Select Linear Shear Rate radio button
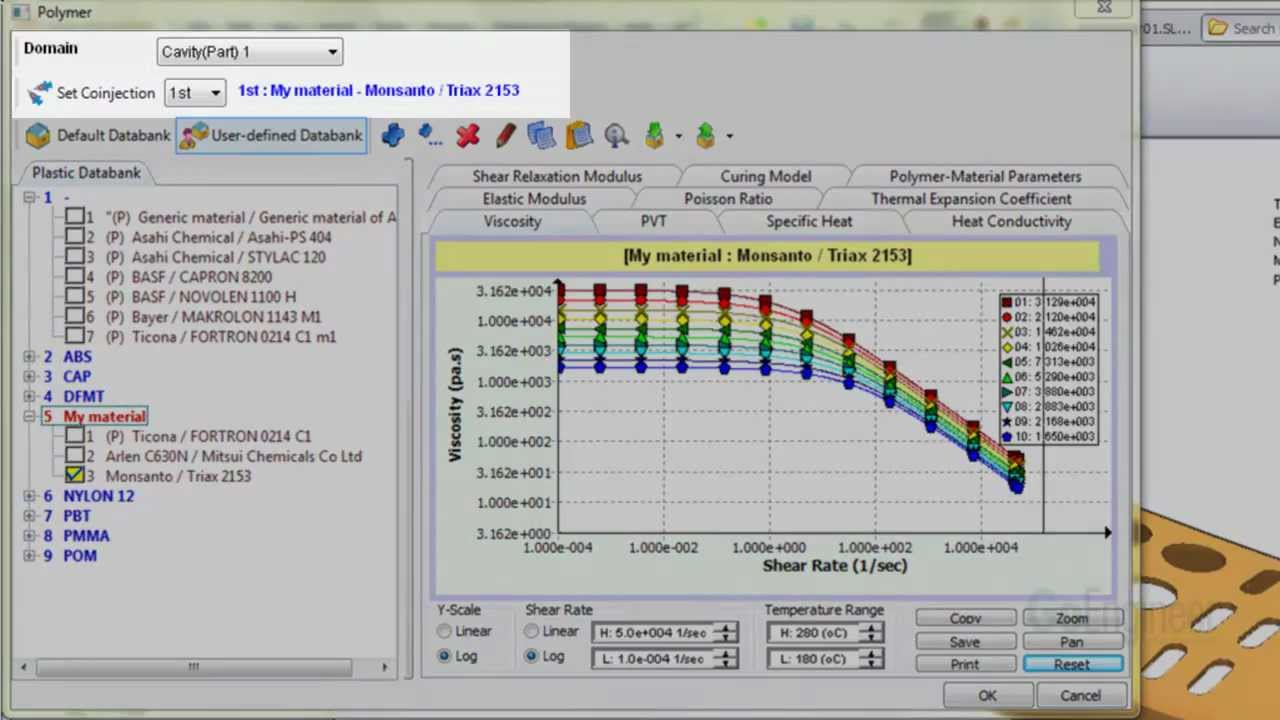Viewport: 1280px width, 720px height. click(532, 631)
